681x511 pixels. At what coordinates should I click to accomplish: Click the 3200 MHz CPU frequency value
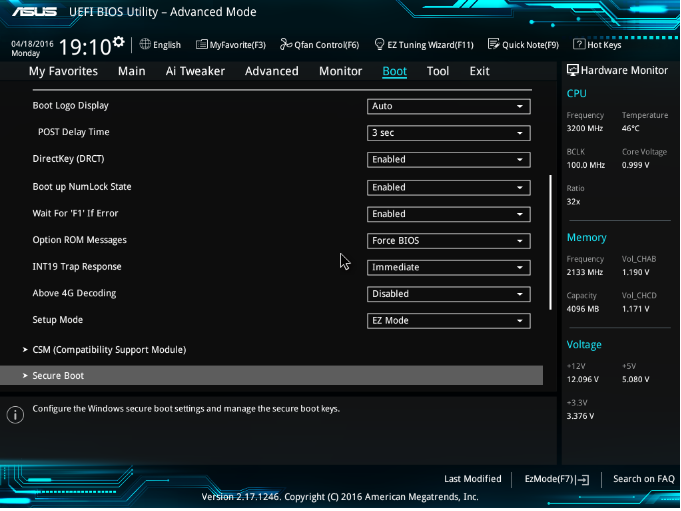coord(585,129)
